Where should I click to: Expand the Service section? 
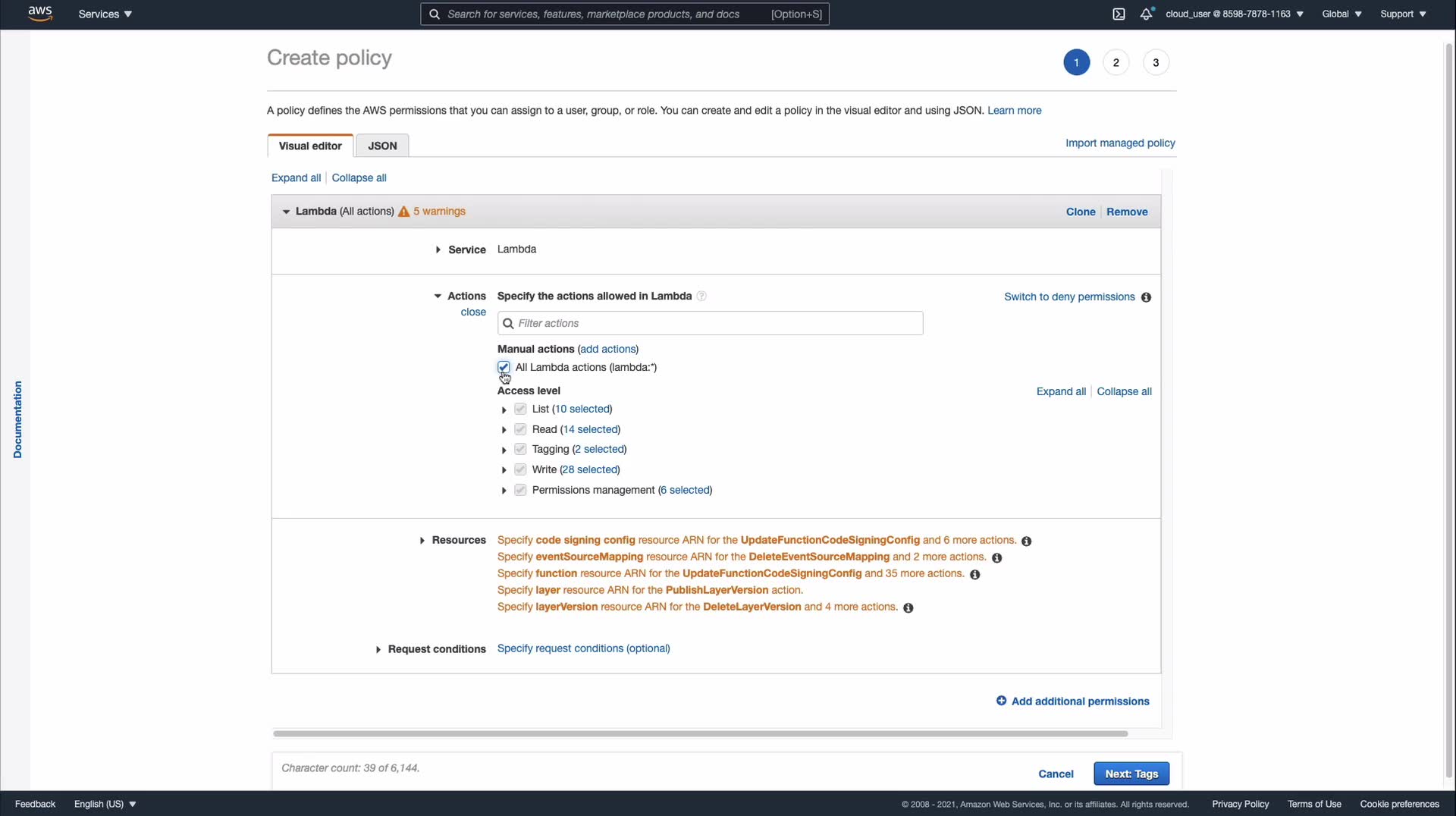438,250
